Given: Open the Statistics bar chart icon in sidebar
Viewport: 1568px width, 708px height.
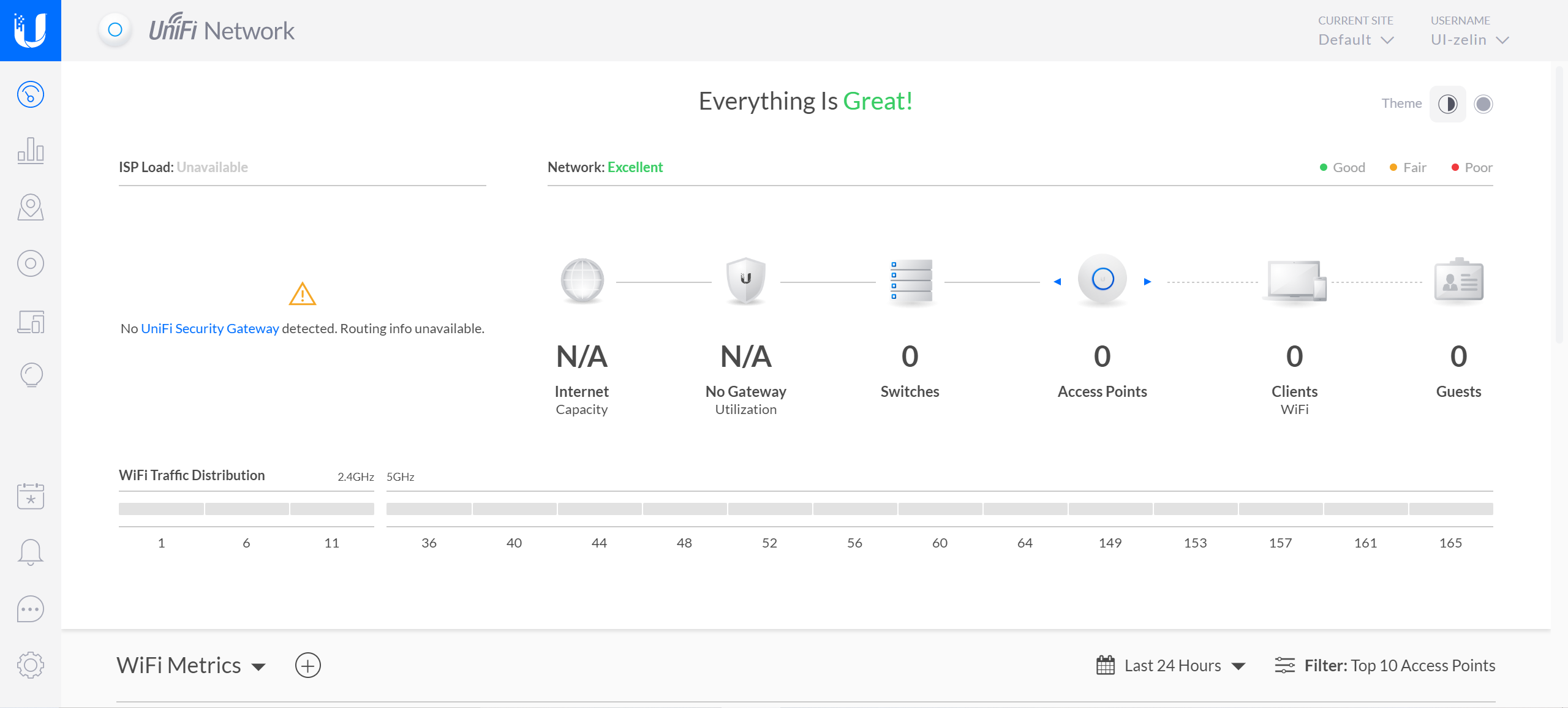Looking at the screenshot, I should tap(31, 150).
